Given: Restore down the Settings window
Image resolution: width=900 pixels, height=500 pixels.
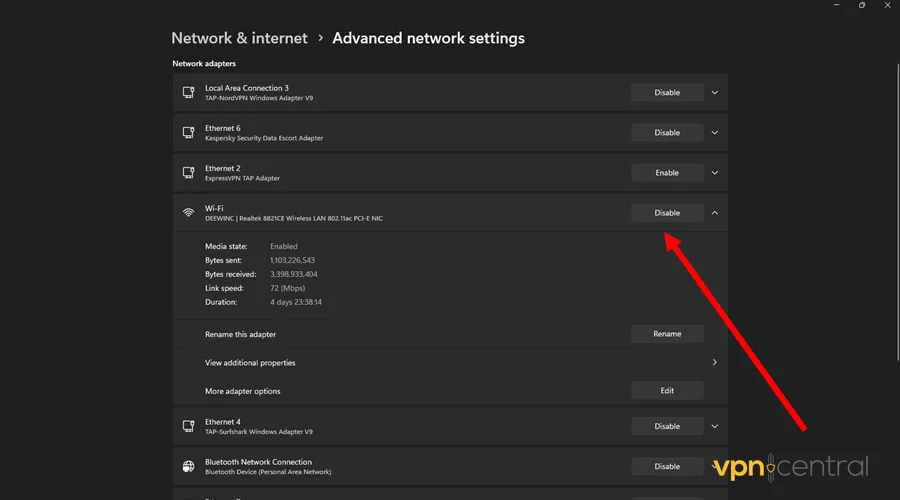Looking at the screenshot, I should point(862,5).
